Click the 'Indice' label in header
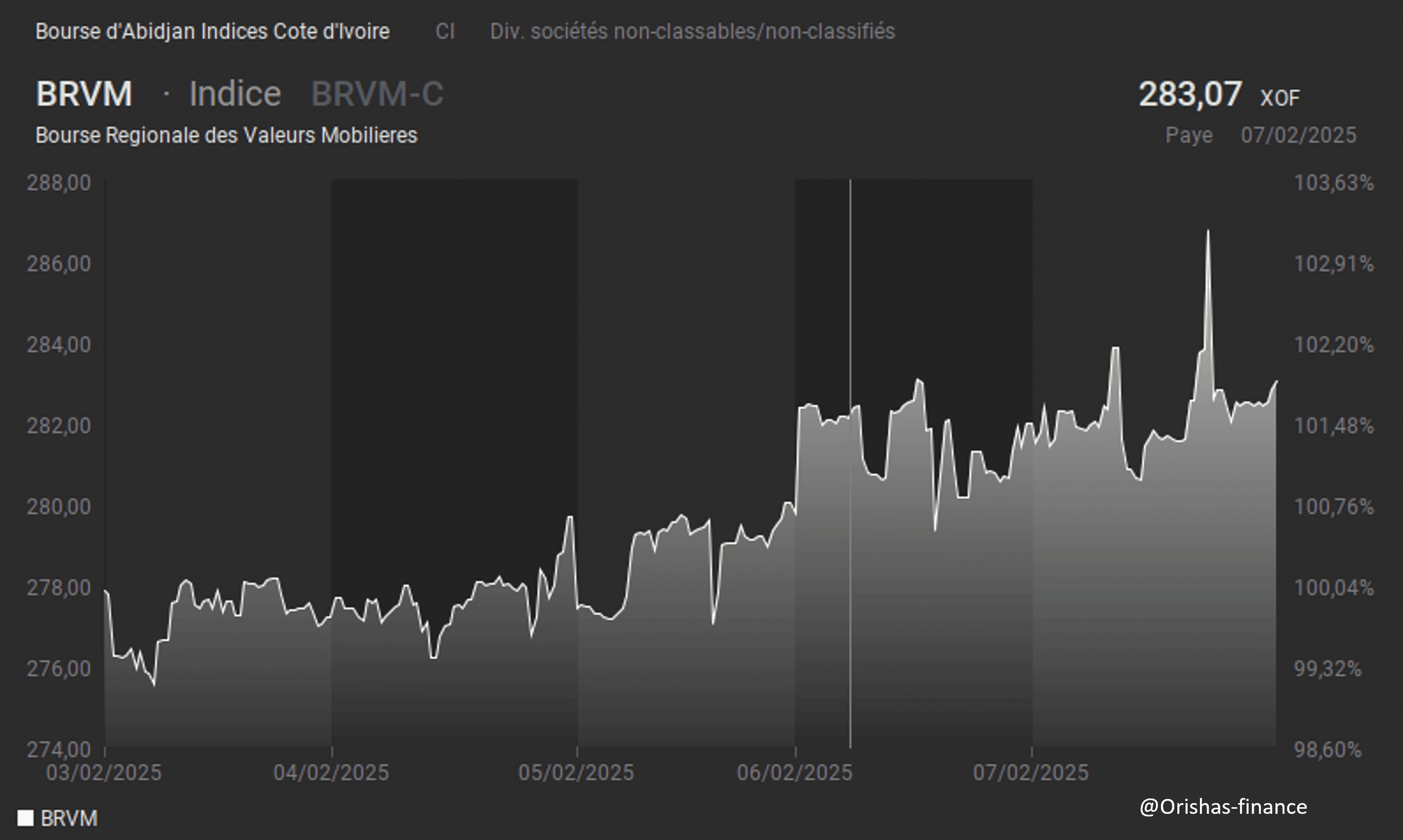Screen dimensions: 1403x840 coord(235,93)
